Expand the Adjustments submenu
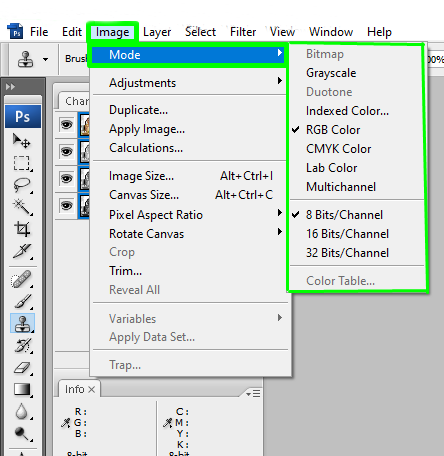Screen dimensions: 444x456 tap(189, 82)
